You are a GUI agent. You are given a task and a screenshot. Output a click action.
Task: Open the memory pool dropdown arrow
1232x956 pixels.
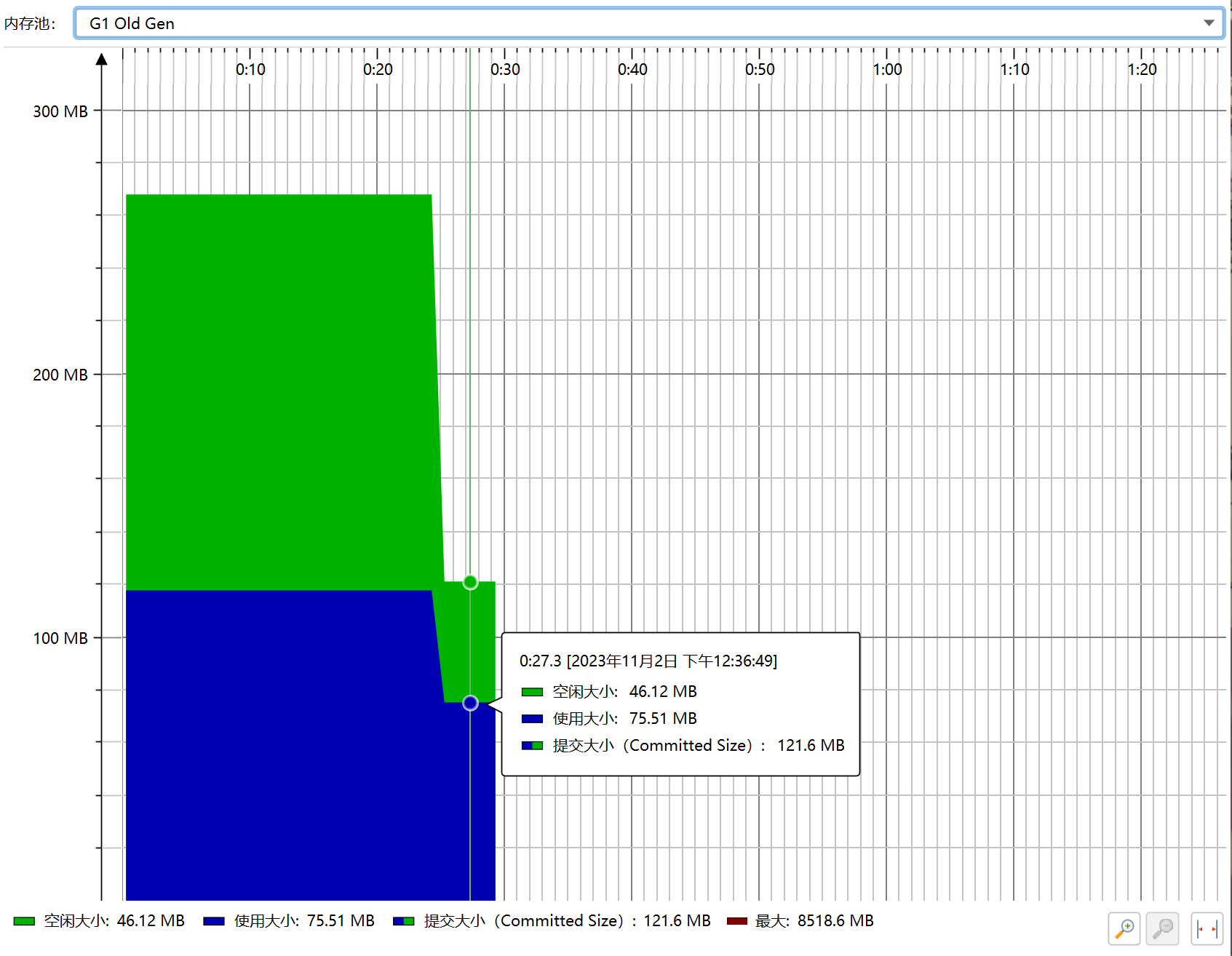[x=1209, y=23]
